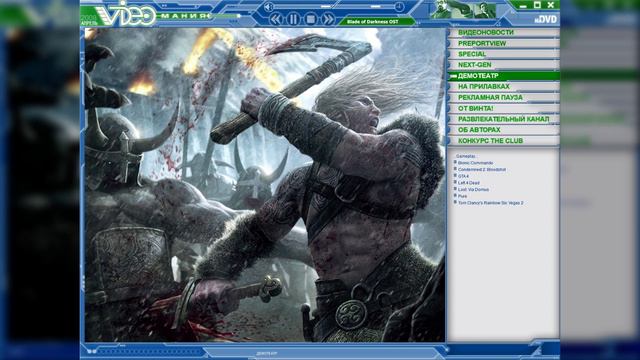The width and height of the screenshot is (640, 360).
Task: Open the Развлекательный канал section
Action: pos(504,119)
